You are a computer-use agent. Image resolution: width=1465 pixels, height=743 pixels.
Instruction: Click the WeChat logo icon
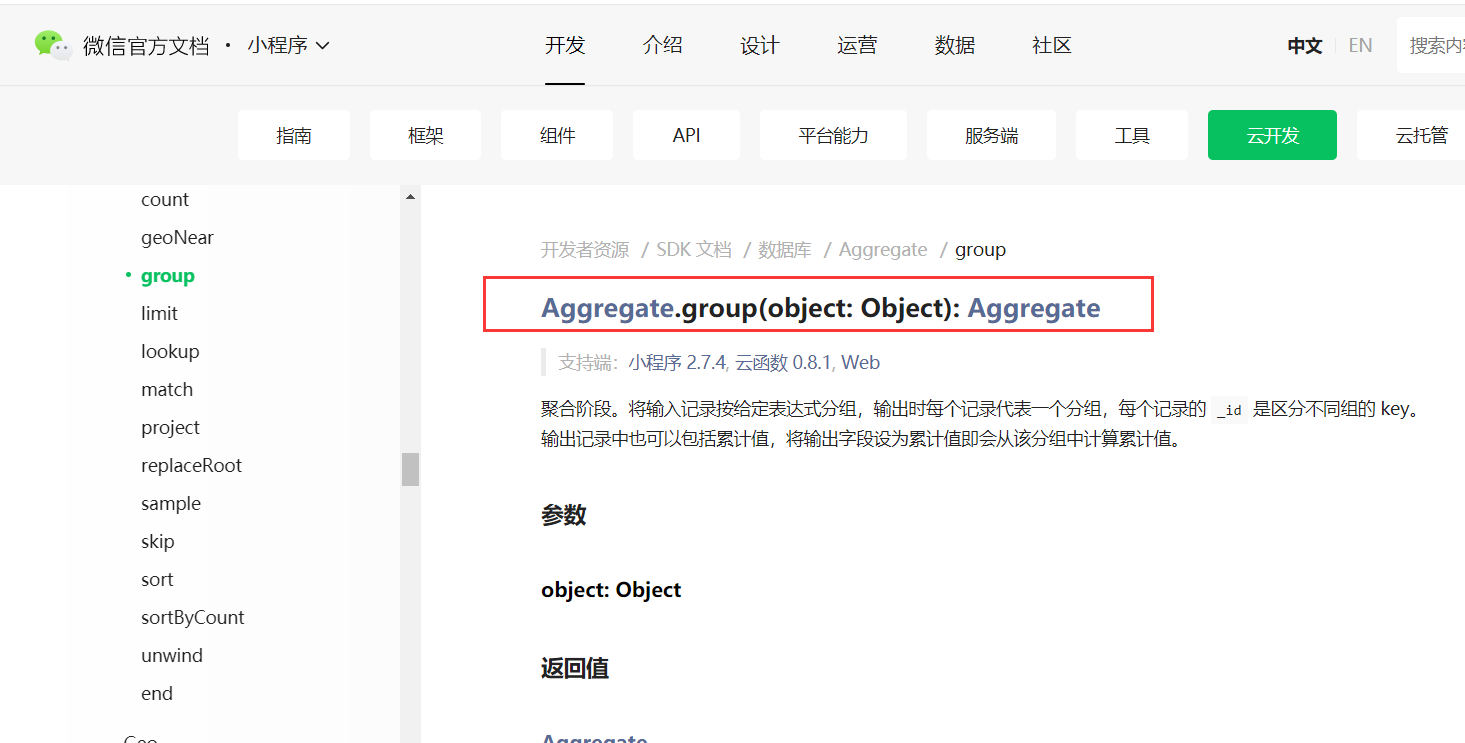click(53, 45)
